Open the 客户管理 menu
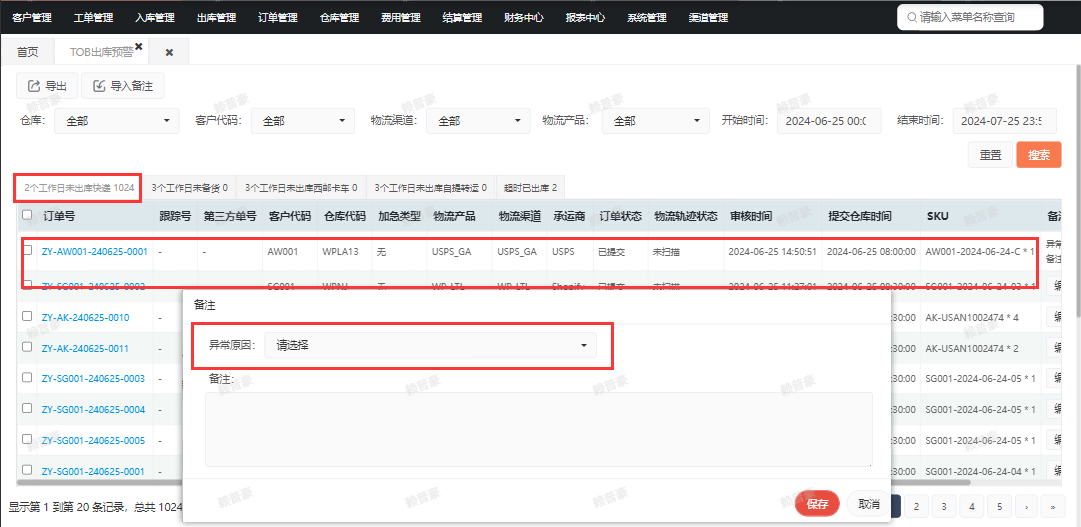 (32, 18)
